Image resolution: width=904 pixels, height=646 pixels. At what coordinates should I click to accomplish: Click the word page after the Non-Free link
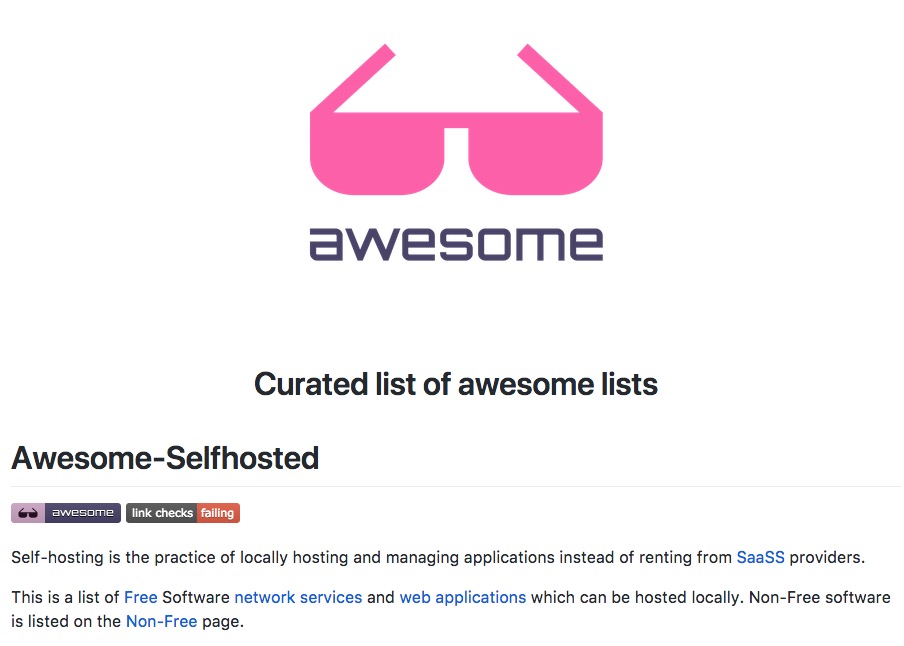click(222, 621)
